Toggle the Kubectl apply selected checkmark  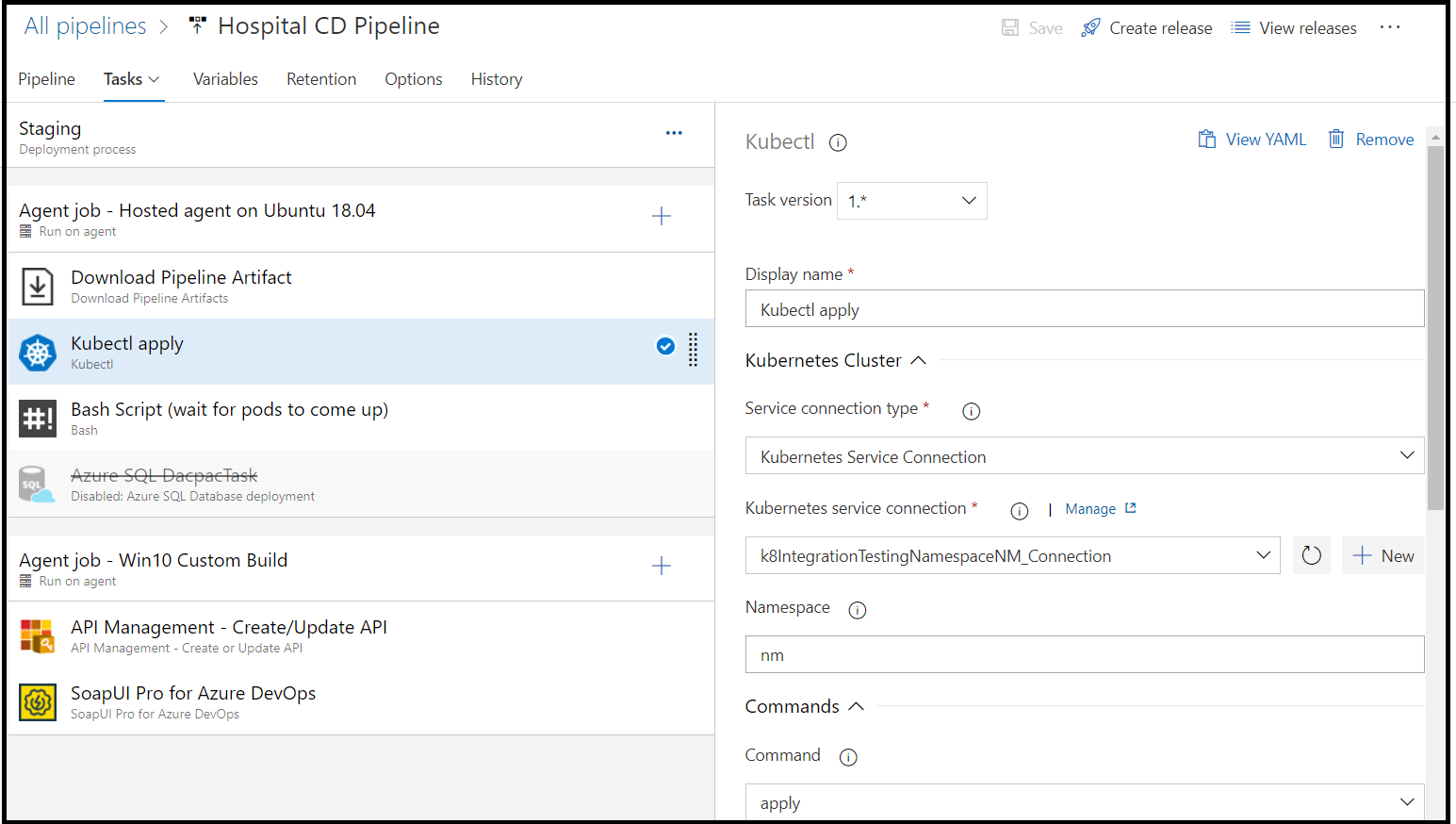(665, 346)
